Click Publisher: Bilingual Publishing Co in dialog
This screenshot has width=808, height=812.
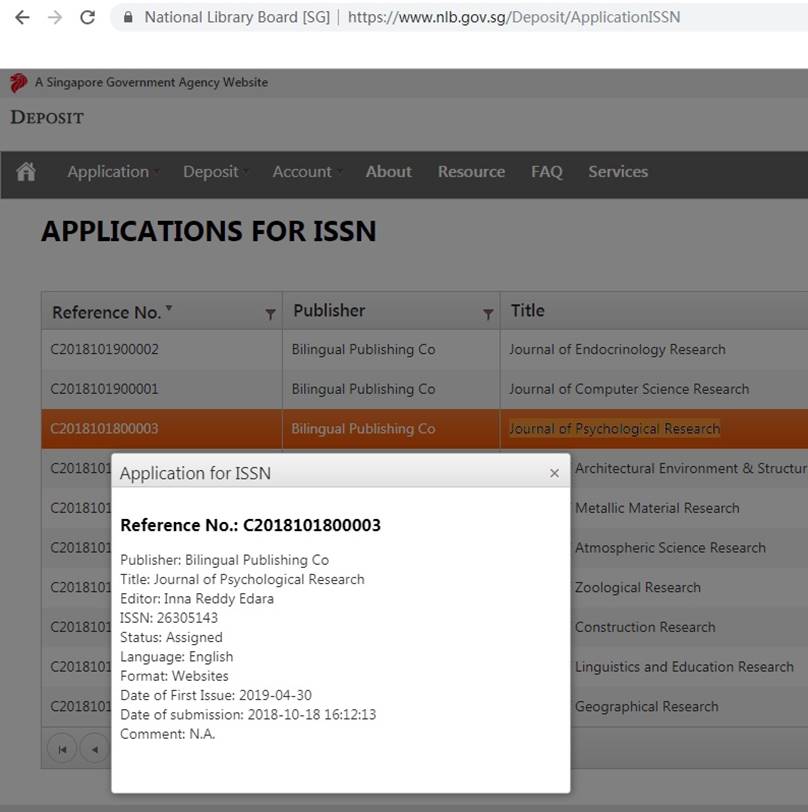point(224,560)
